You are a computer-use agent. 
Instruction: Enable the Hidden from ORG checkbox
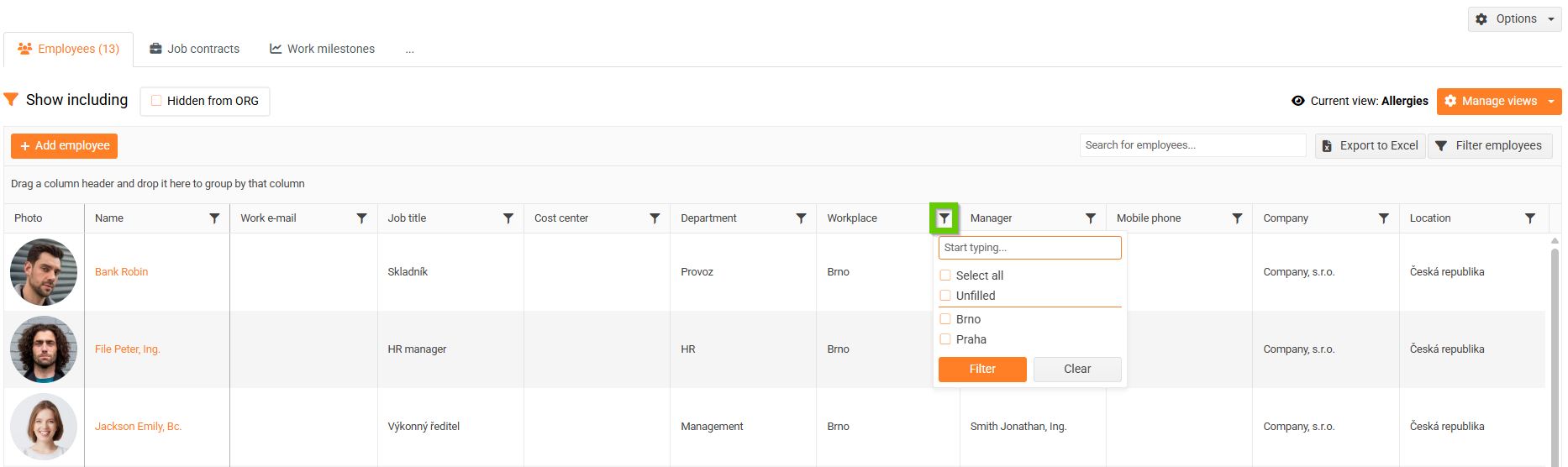tap(156, 101)
